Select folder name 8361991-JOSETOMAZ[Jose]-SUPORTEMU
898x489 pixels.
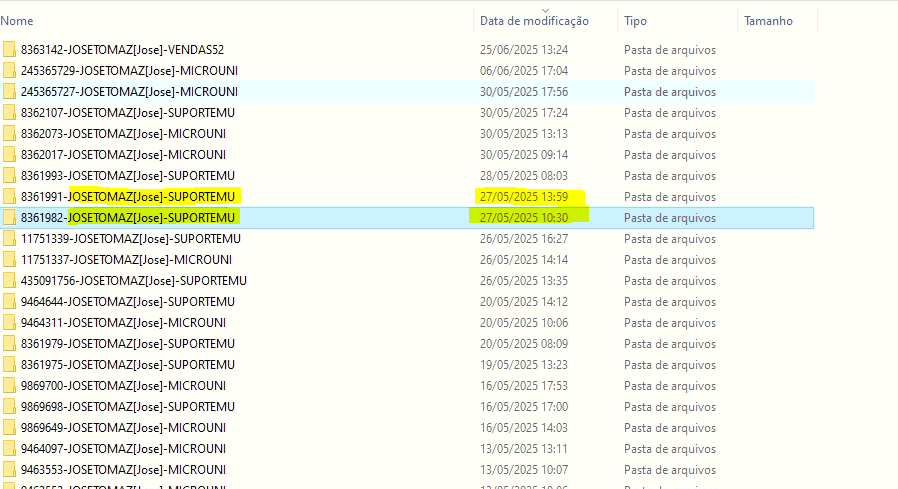128,197
